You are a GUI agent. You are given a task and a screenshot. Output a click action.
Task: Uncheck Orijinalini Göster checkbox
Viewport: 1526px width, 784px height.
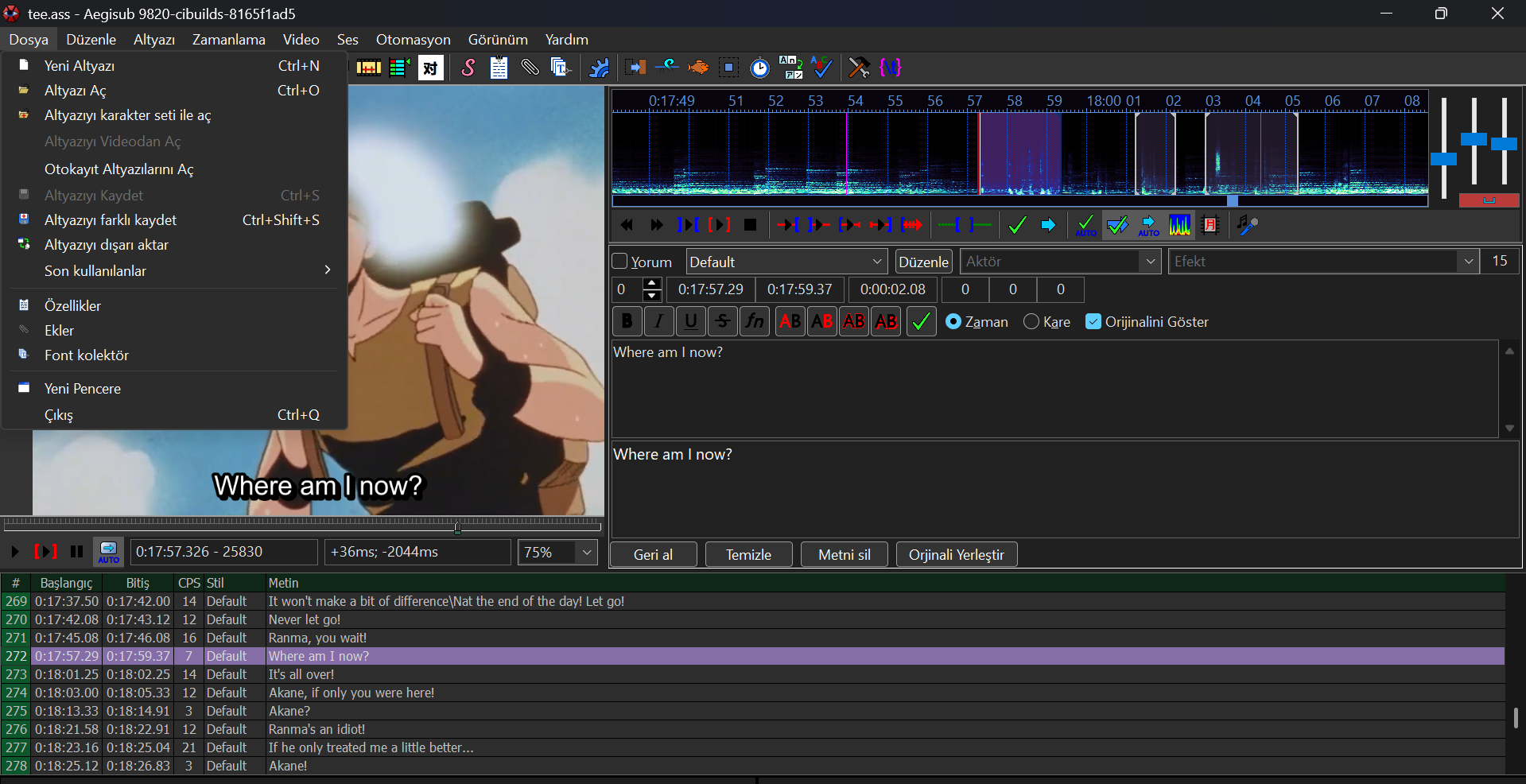point(1093,321)
